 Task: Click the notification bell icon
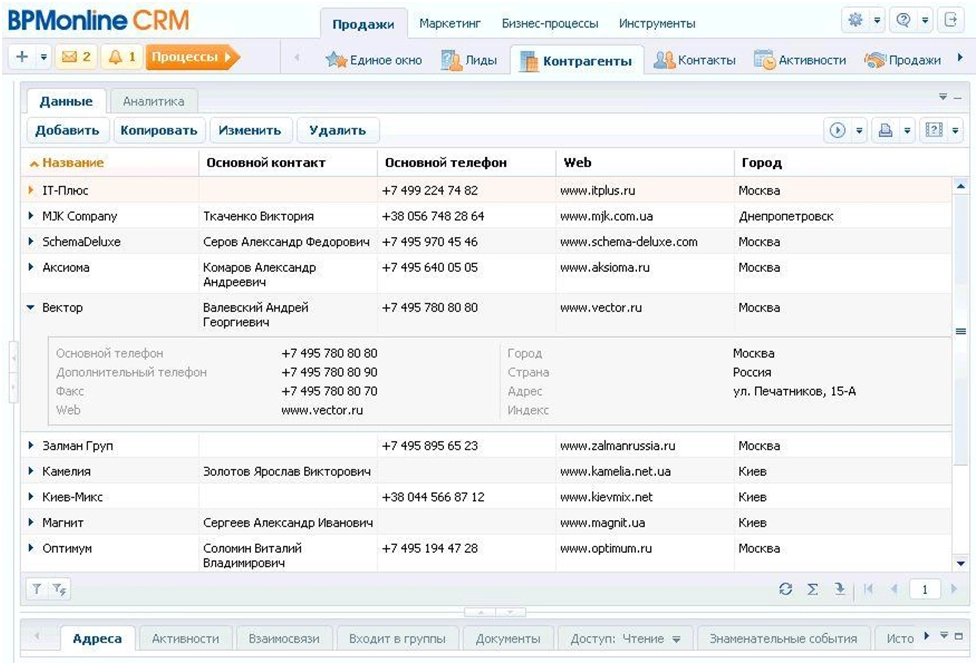[x=114, y=58]
